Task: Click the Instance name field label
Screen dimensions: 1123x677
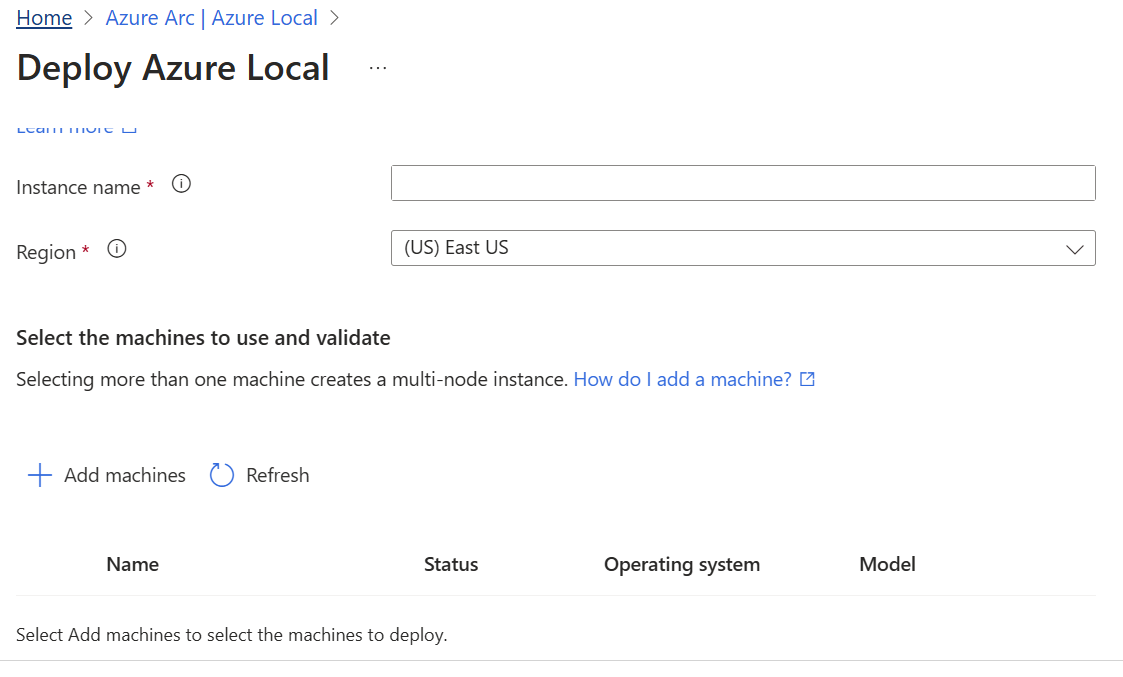Action: (78, 188)
